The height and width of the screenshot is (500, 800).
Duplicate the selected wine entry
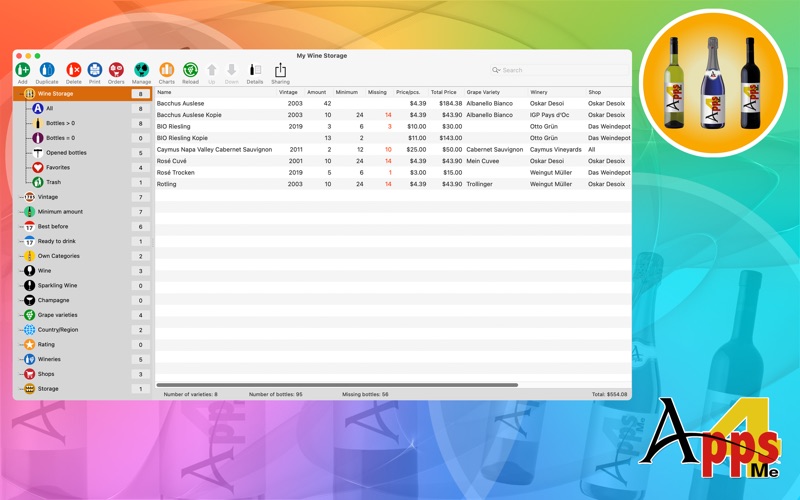(x=47, y=70)
